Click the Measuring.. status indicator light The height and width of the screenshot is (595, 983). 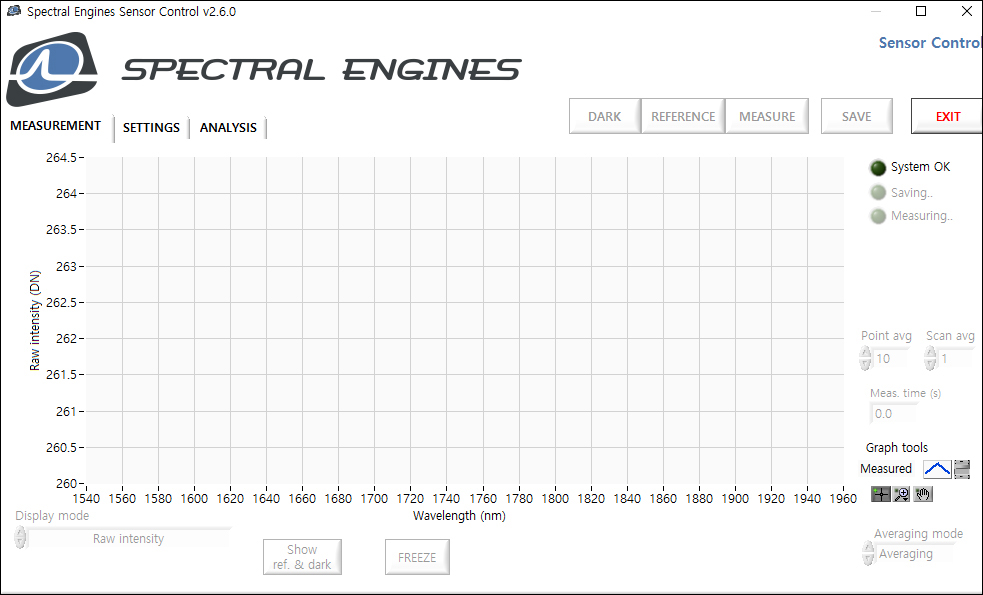point(878,216)
